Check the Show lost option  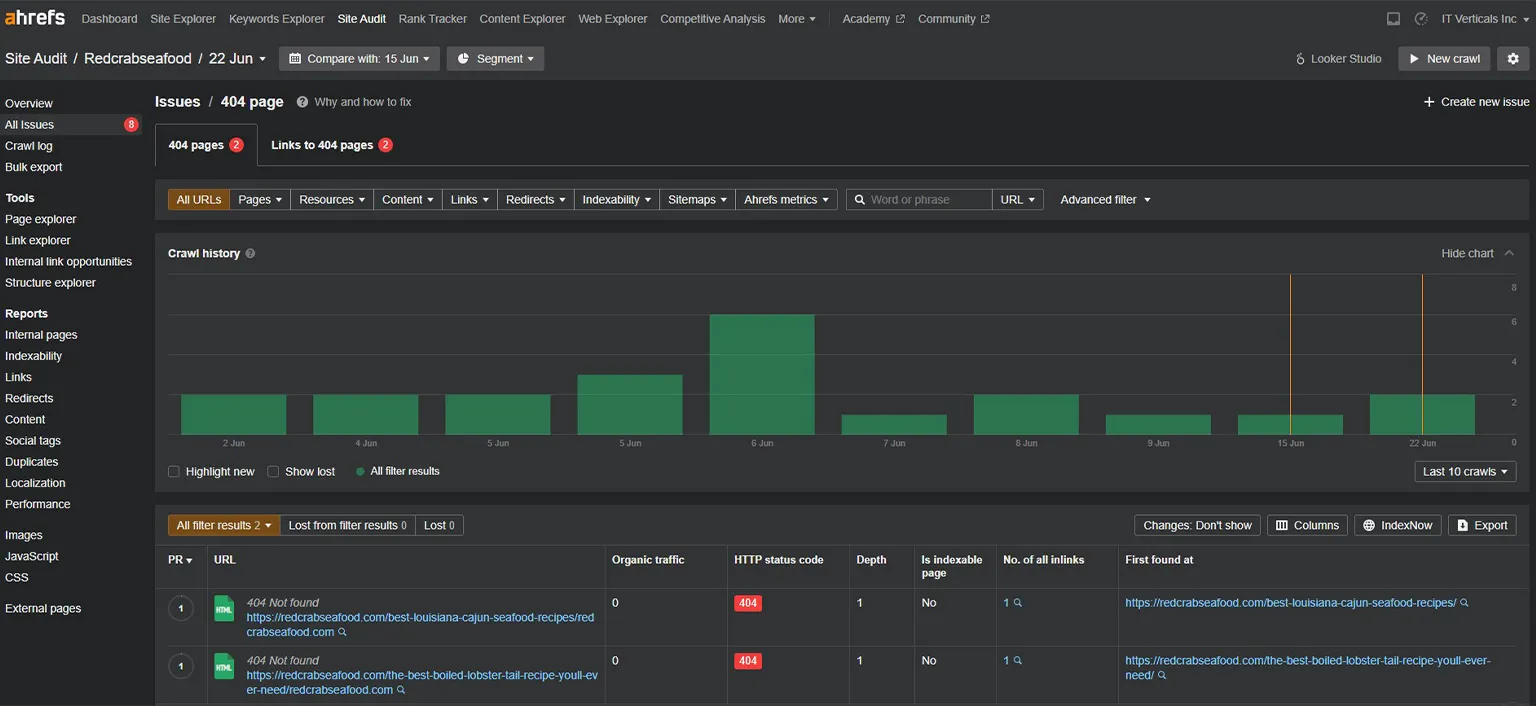coord(273,471)
